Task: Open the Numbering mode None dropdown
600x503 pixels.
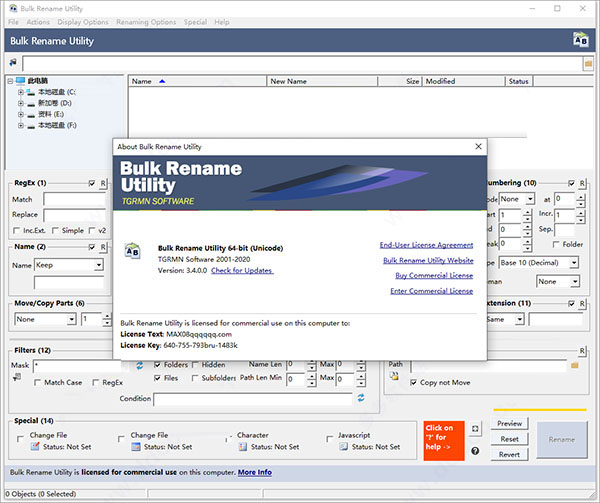Action: [530, 199]
